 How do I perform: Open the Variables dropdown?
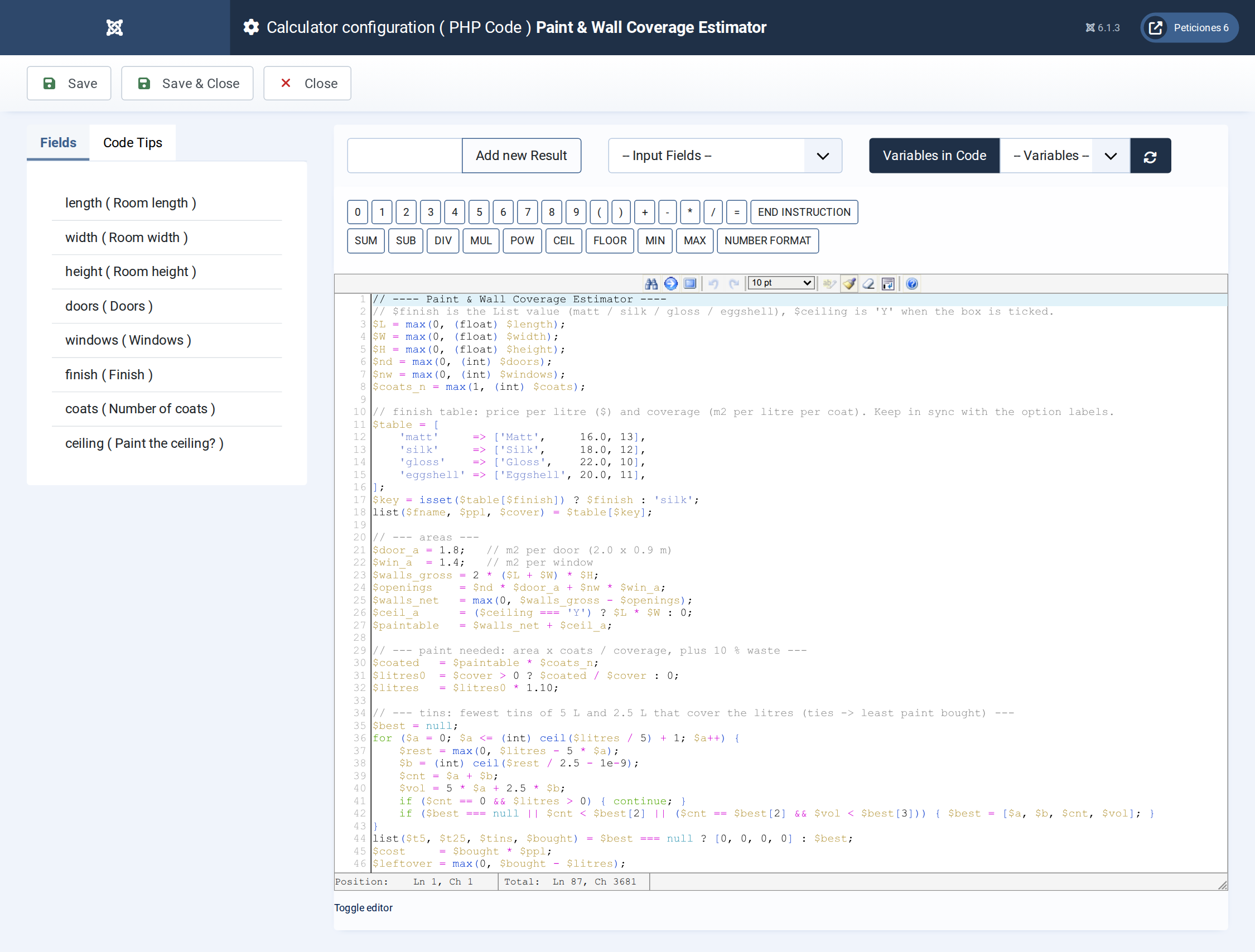click(1064, 156)
